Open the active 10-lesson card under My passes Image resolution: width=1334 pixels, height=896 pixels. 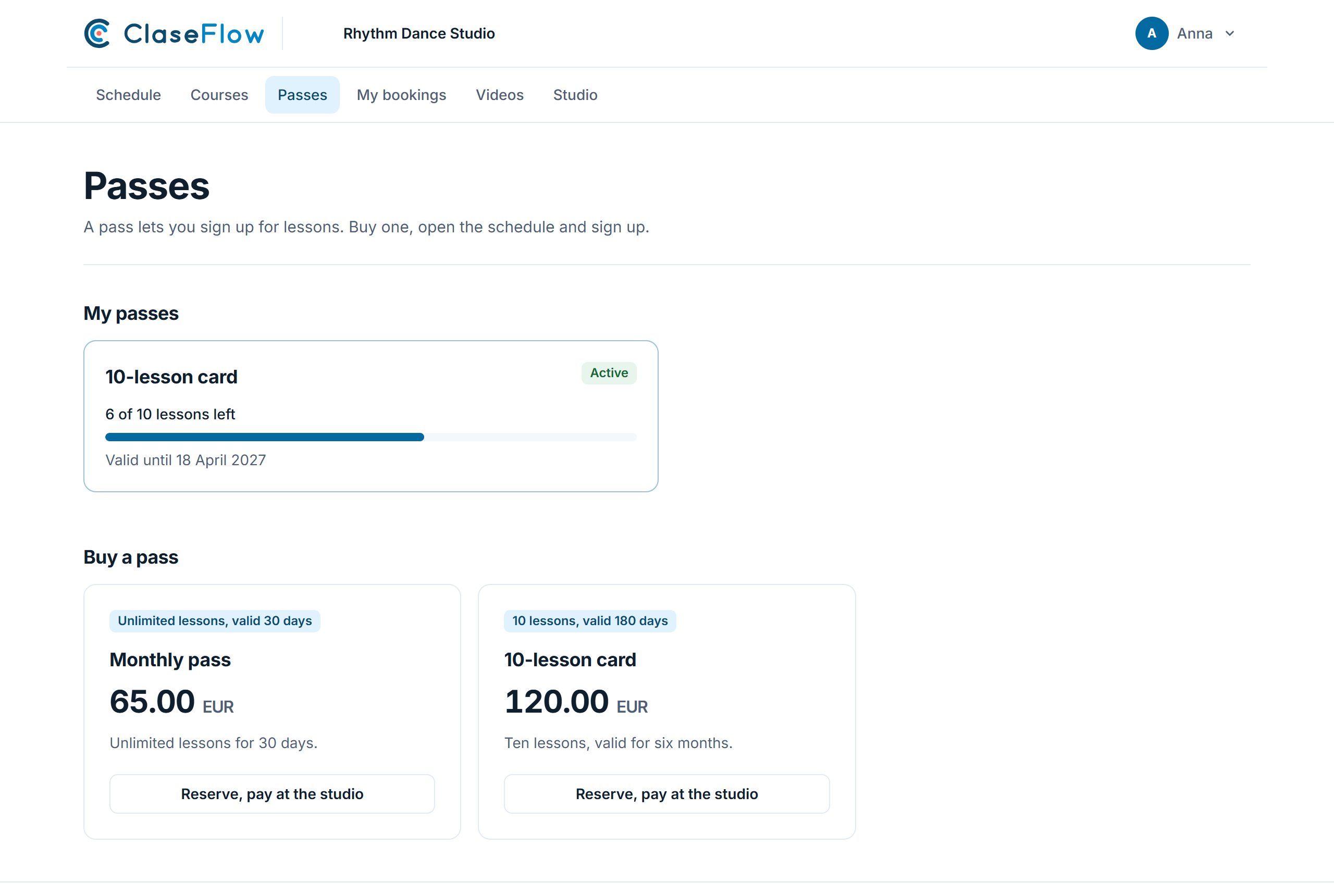point(371,416)
